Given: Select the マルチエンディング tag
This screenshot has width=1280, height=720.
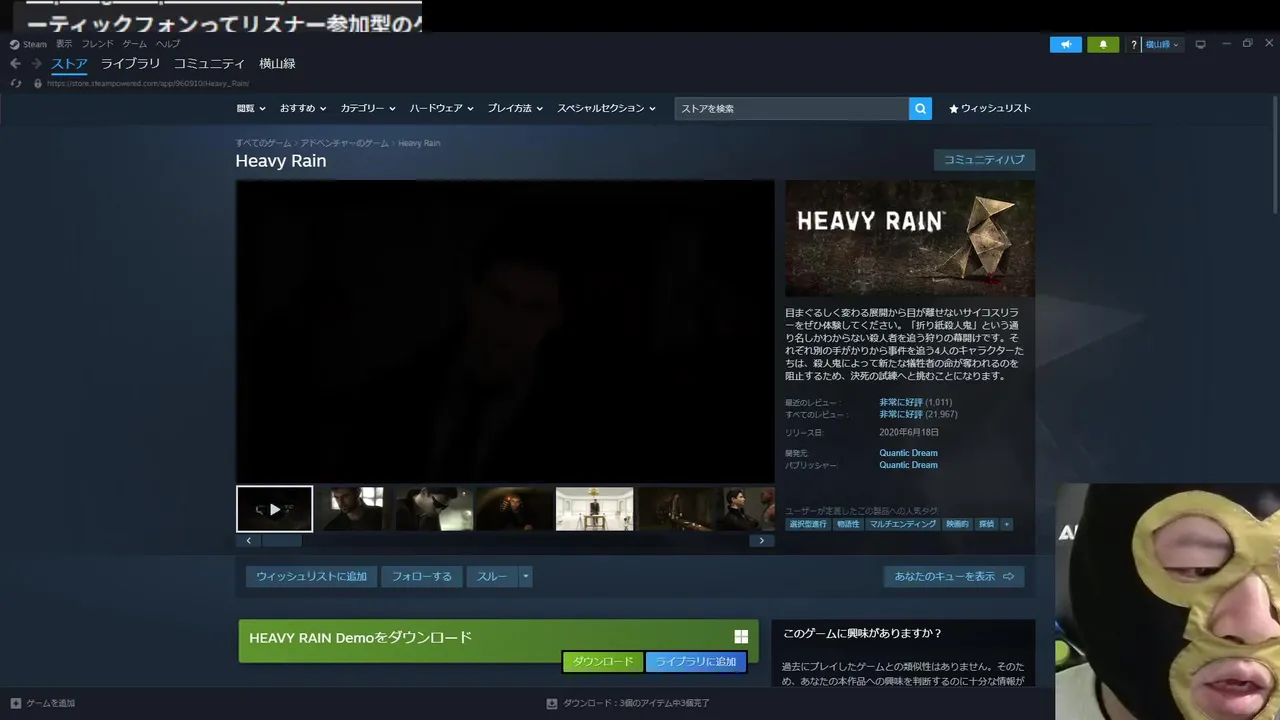Looking at the screenshot, I should tap(903, 524).
